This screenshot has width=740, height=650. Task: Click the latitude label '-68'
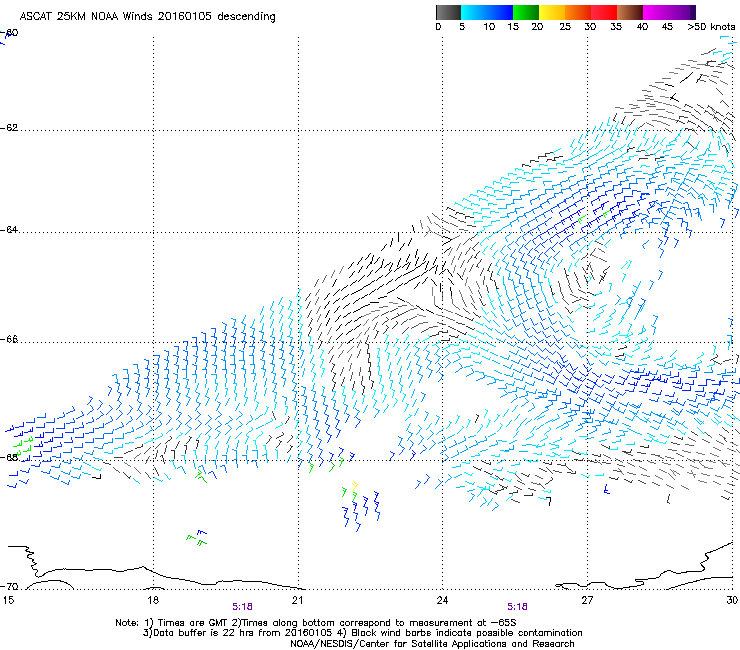pos(9,457)
